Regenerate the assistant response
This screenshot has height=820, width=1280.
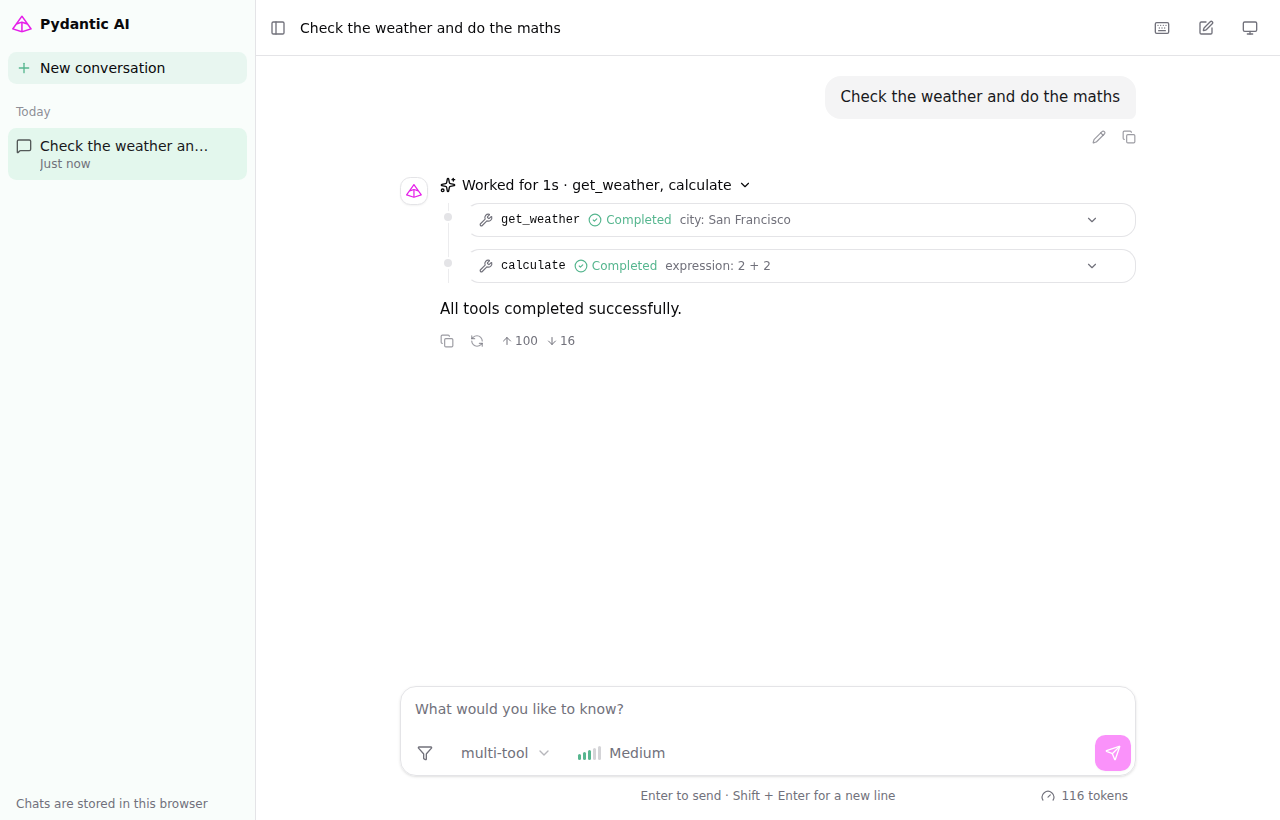[477, 341]
